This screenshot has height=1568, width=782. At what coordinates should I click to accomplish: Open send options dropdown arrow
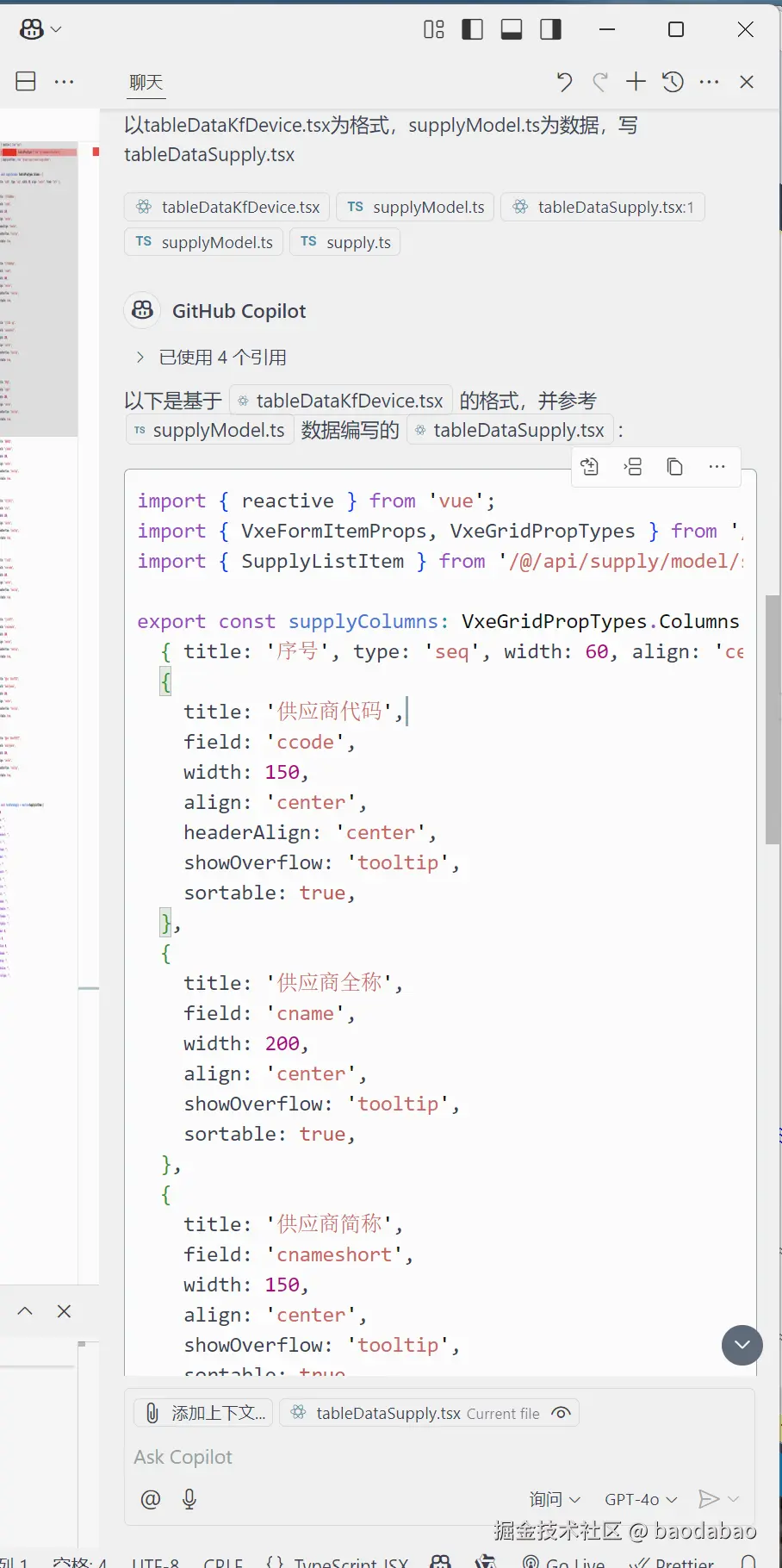pyautogui.click(x=734, y=1499)
